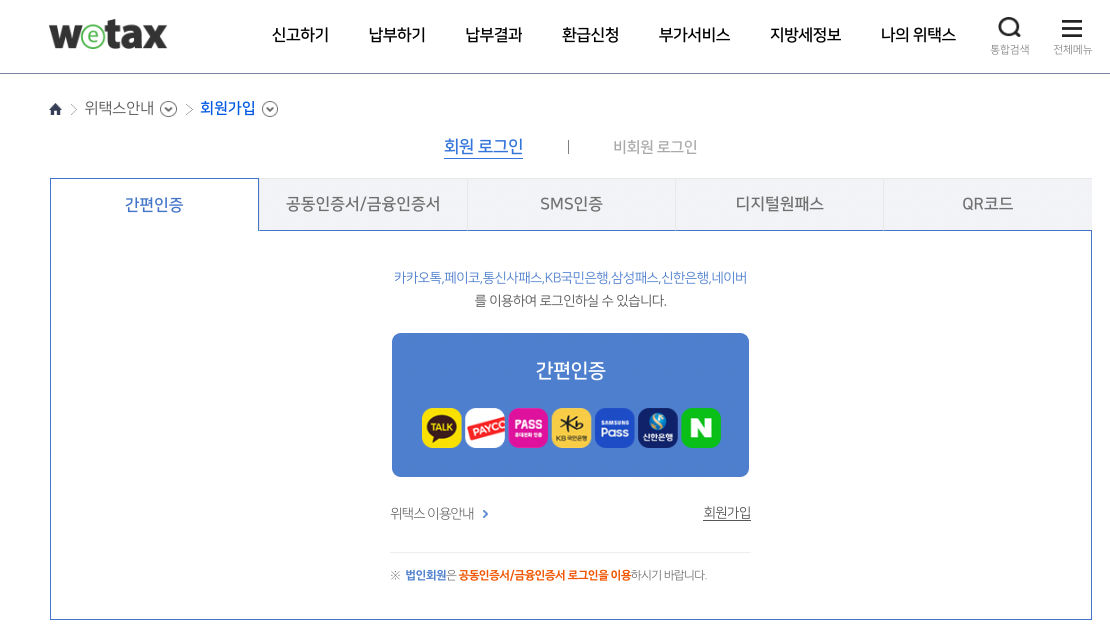This screenshot has width=1110, height=643.
Task: Open the 나의 위택스 menu
Action: pyautogui.click(x=918, y=35)
